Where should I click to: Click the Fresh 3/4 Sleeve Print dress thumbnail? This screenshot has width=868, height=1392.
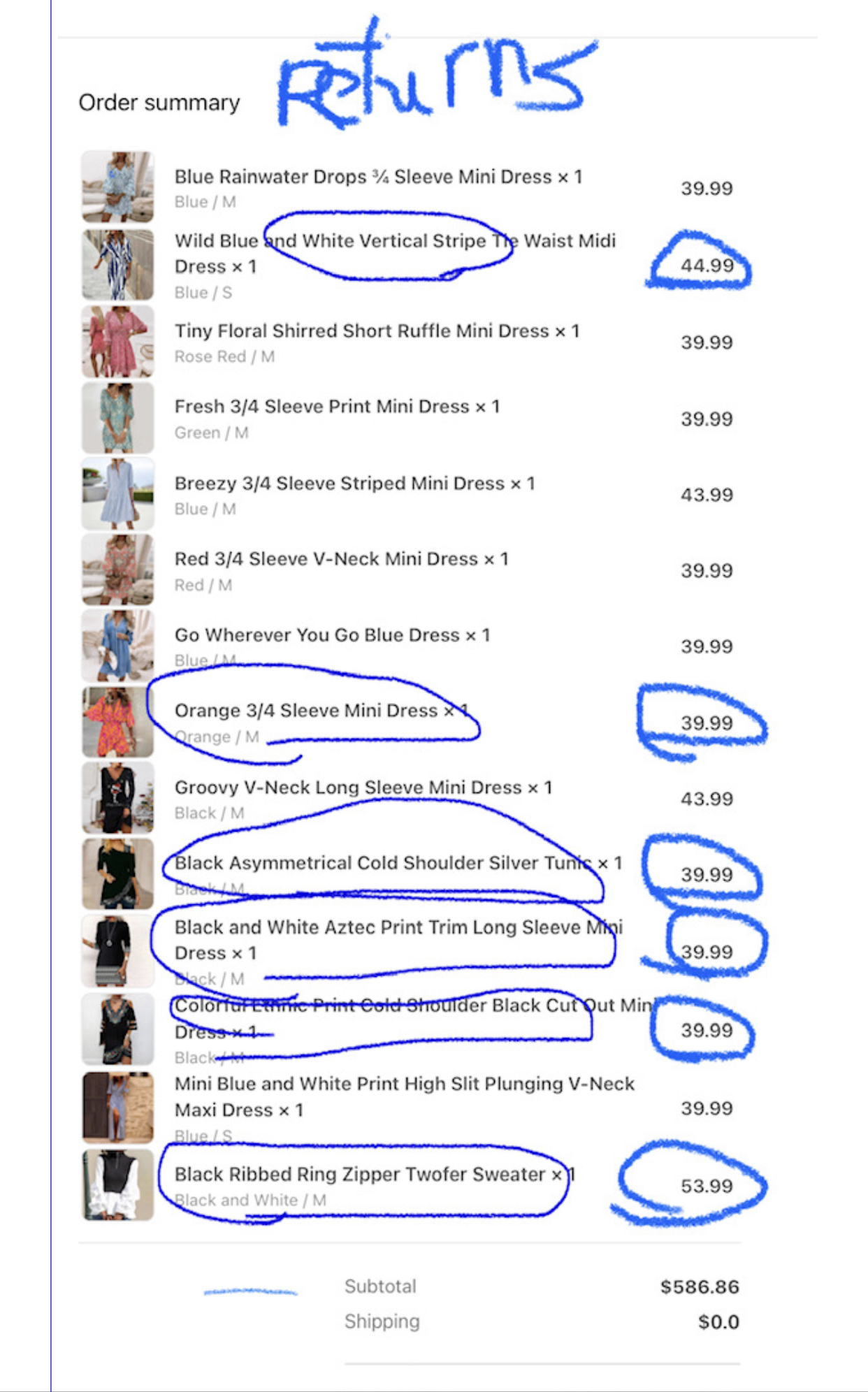click(117, 418)
